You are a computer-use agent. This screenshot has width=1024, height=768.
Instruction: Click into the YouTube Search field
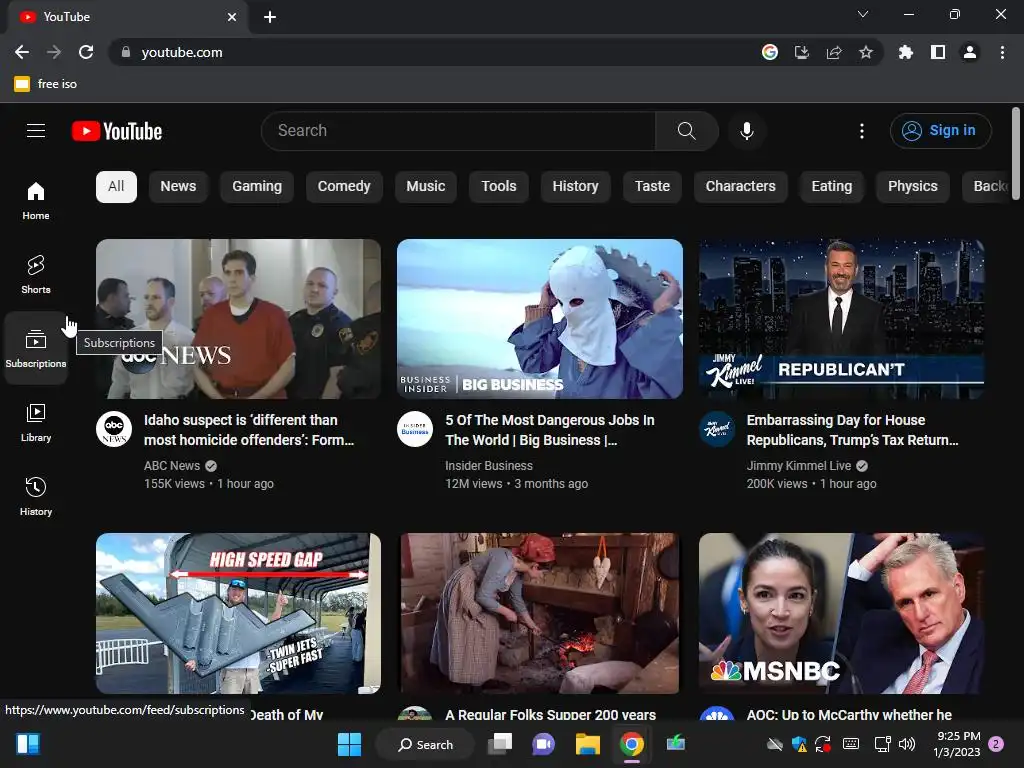point(458,131)
